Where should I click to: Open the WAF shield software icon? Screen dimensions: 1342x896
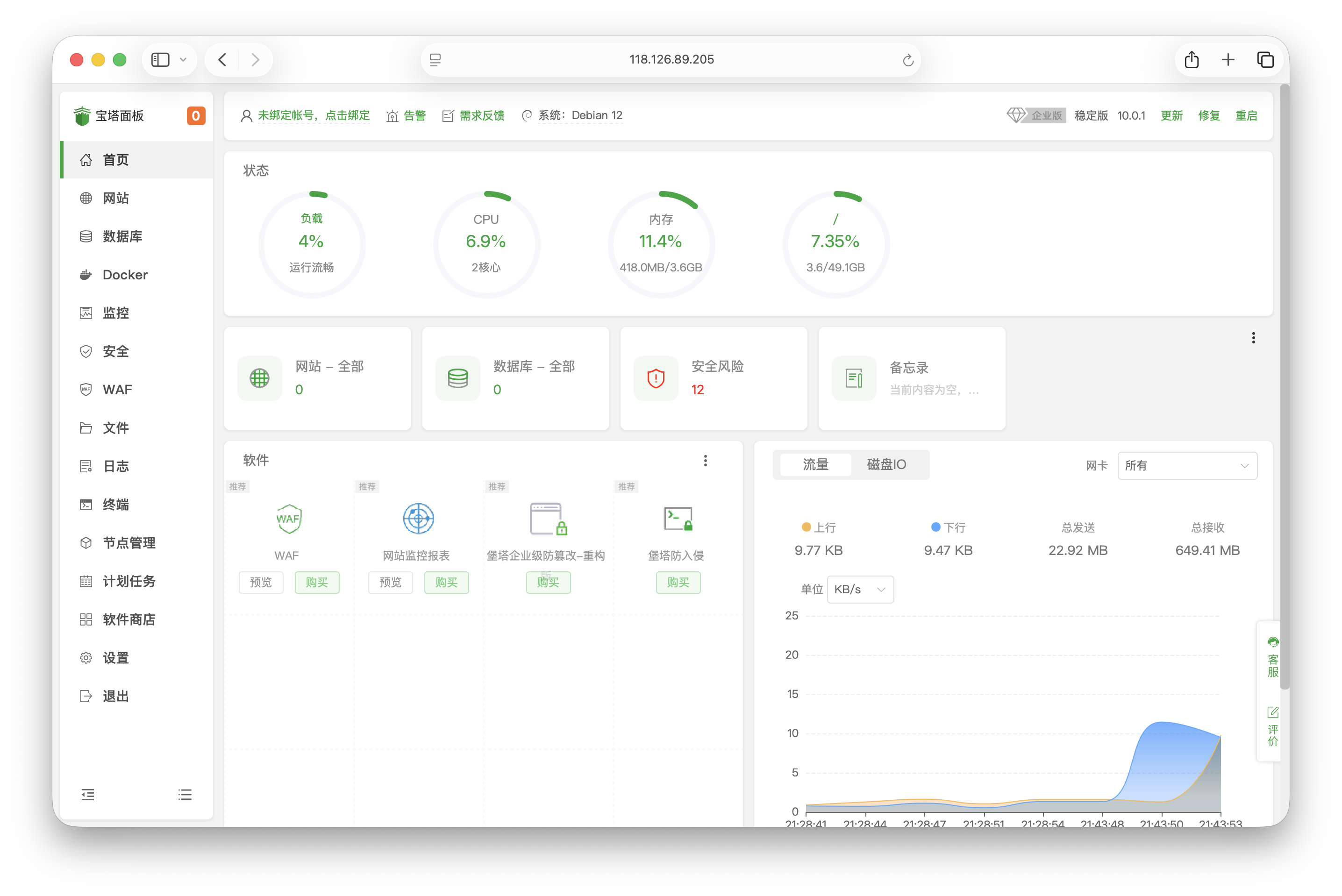(289, 519)
